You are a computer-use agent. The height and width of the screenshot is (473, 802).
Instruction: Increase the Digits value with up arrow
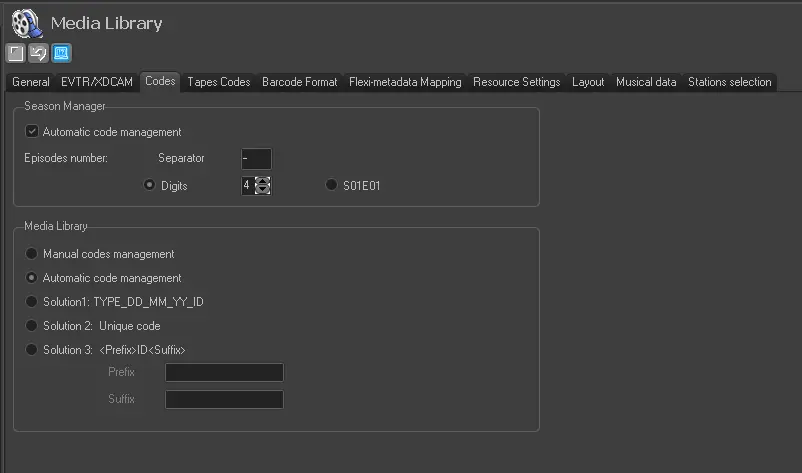[x=263, y=180]
